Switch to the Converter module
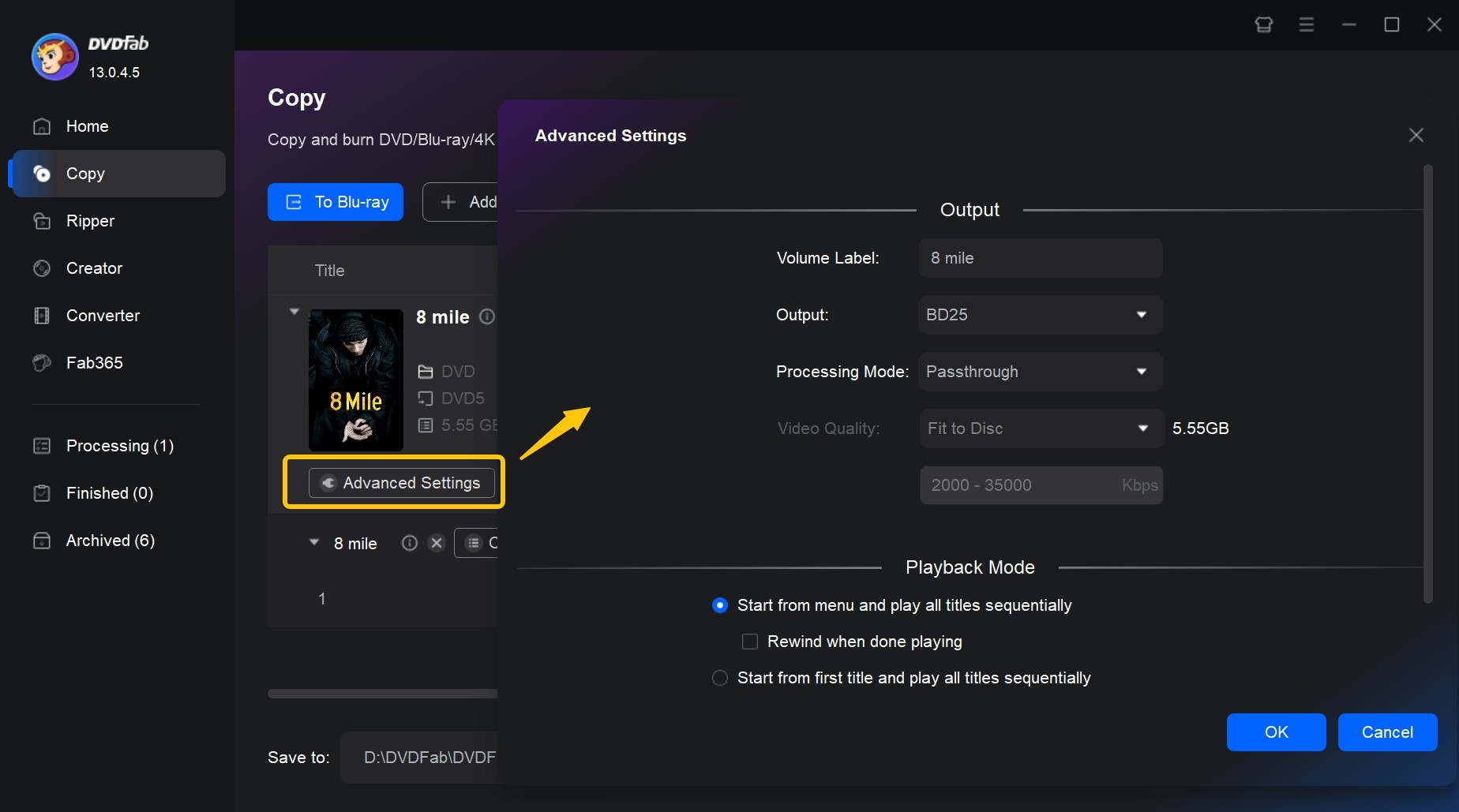 pos(102,315)
